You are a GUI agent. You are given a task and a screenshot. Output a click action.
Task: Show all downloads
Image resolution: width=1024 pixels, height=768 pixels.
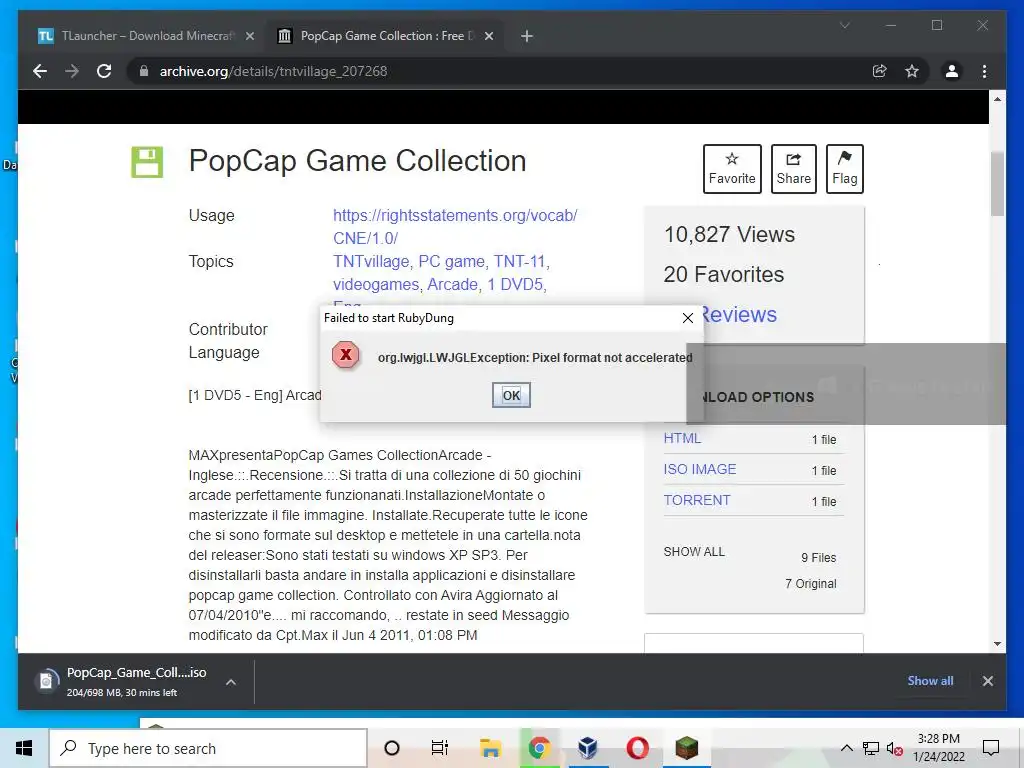(x=930, y=680)
